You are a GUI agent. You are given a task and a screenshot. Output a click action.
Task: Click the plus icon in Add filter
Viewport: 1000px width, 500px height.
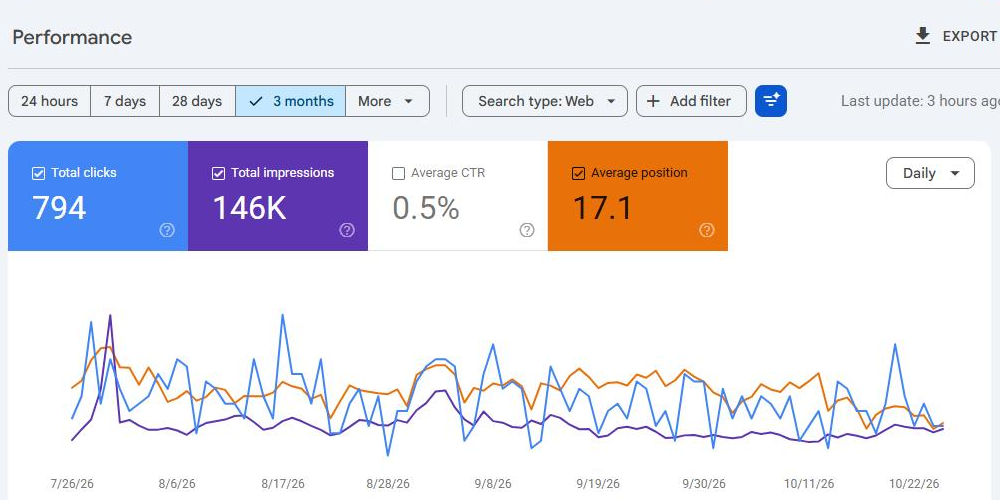pos(653,101)
